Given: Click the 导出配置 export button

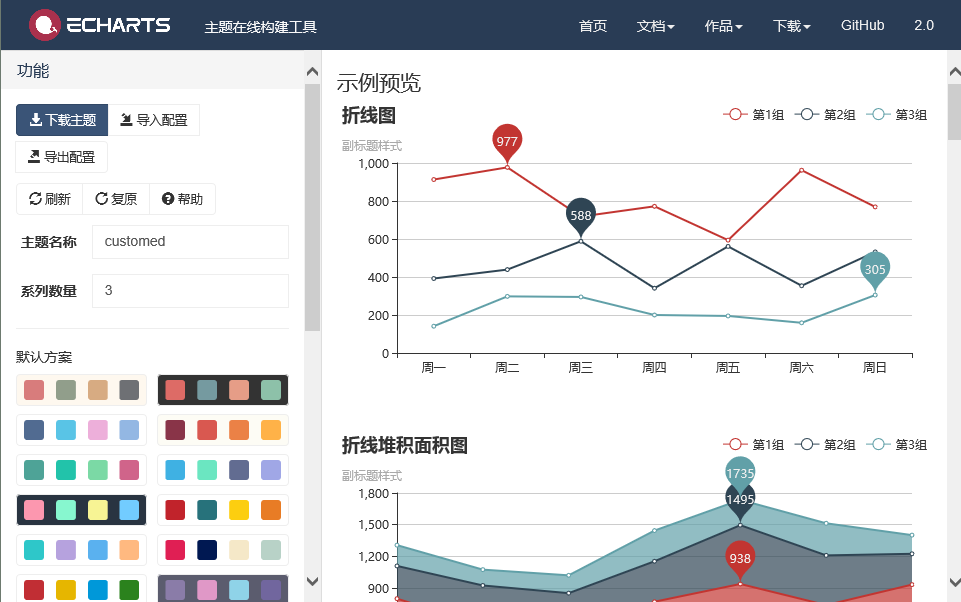Looking at the screenshot, I should coord(61,157).
